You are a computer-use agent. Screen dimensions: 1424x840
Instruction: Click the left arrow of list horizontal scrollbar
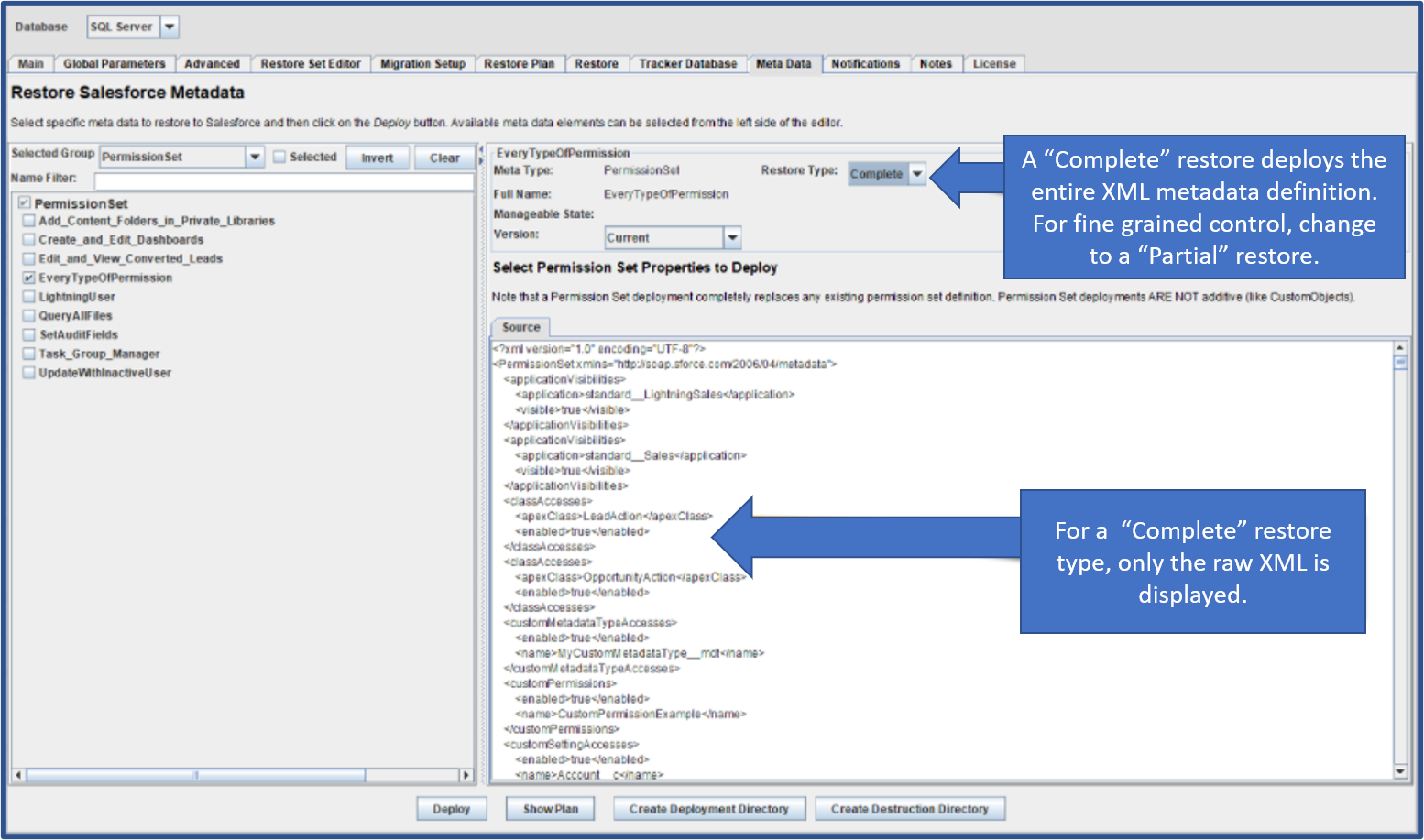[18, 775]
